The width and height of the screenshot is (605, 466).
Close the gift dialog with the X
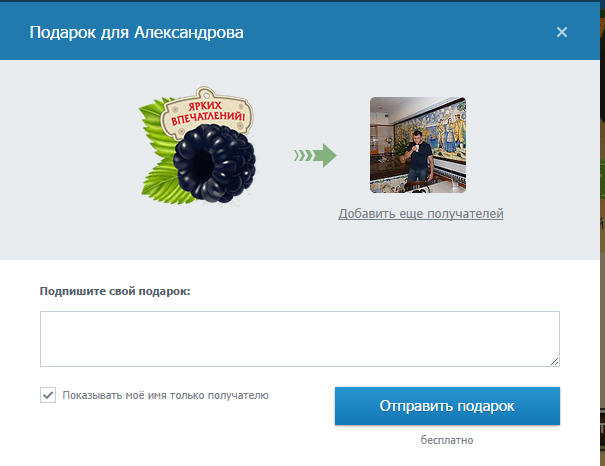click(x=562, y=32)
